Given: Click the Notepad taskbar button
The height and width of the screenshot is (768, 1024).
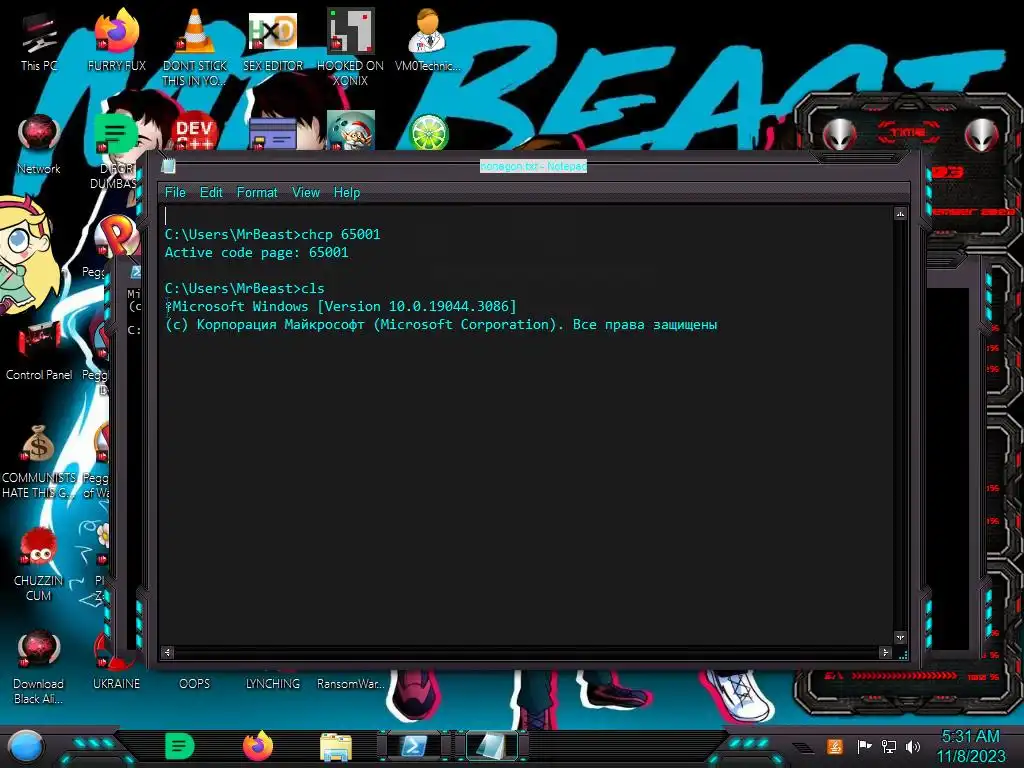Looking at the screenshot, I should point(491,746).
